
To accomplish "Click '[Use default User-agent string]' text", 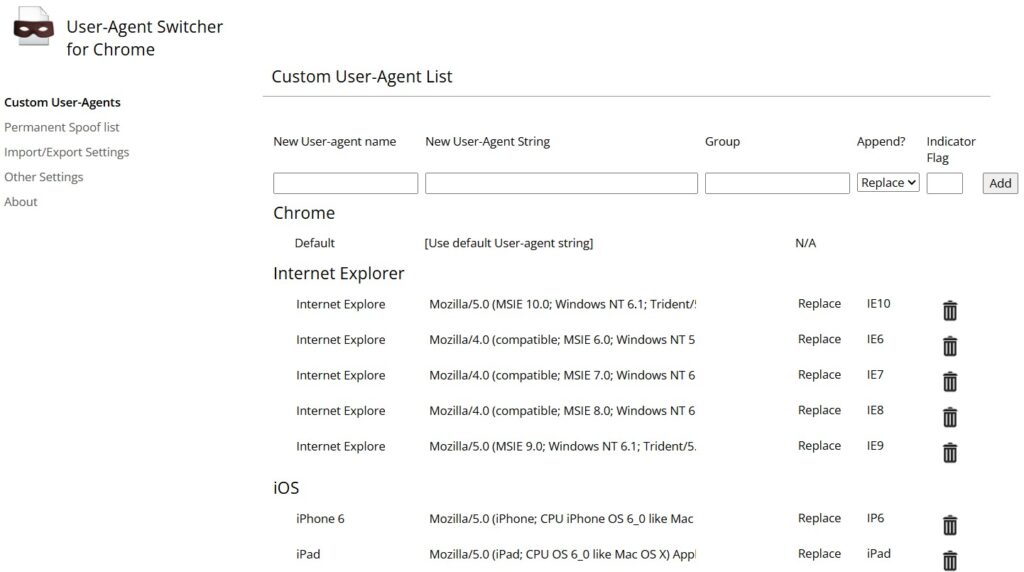I will [509, 243].
